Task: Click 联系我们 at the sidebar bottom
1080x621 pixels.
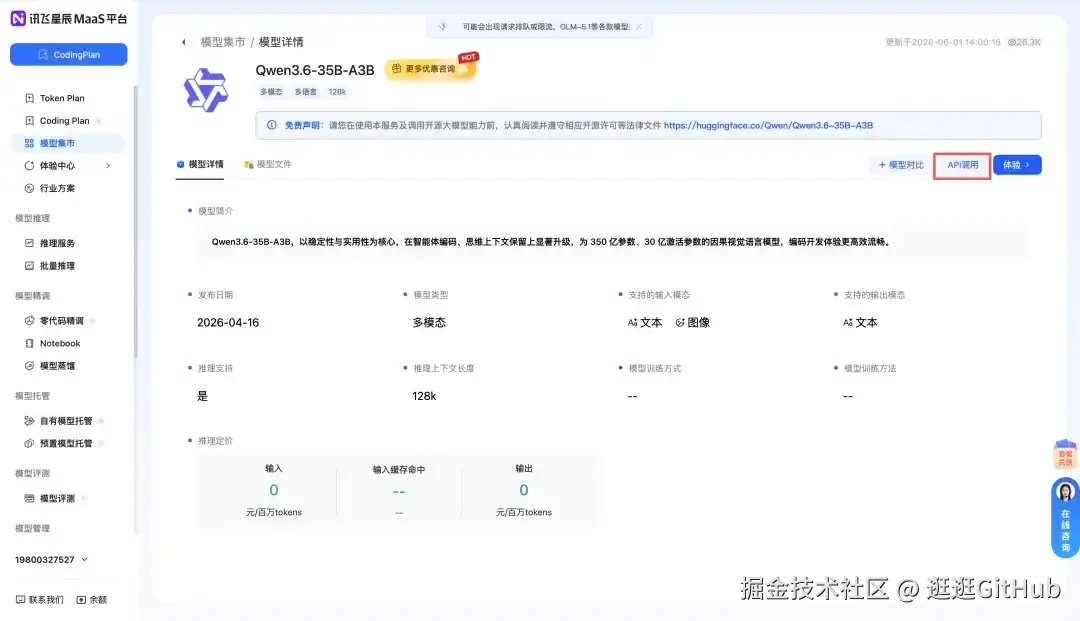Action: coord(39,600)
